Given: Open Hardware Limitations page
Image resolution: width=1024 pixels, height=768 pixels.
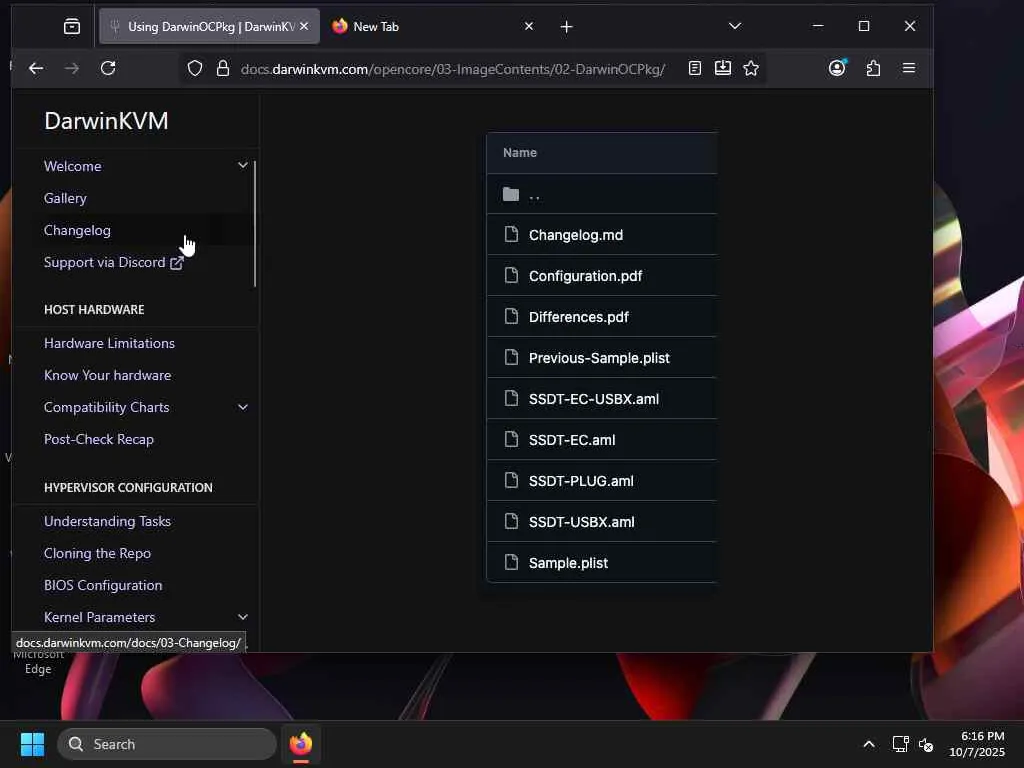Looking at the screenshot, I should (109, 343).
